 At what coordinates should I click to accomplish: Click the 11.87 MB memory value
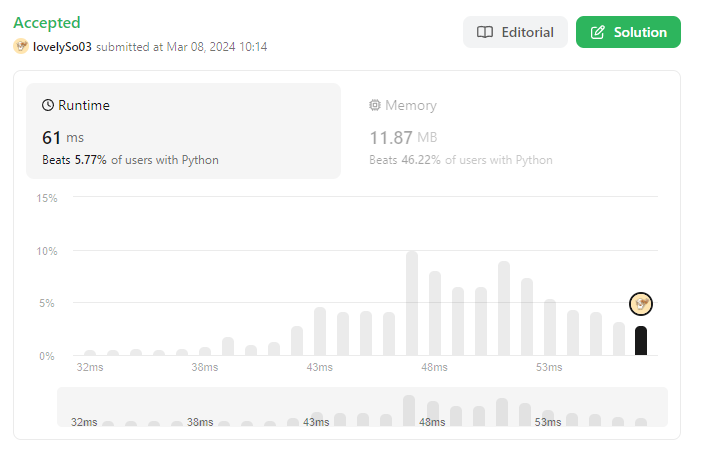click(403, 137)
